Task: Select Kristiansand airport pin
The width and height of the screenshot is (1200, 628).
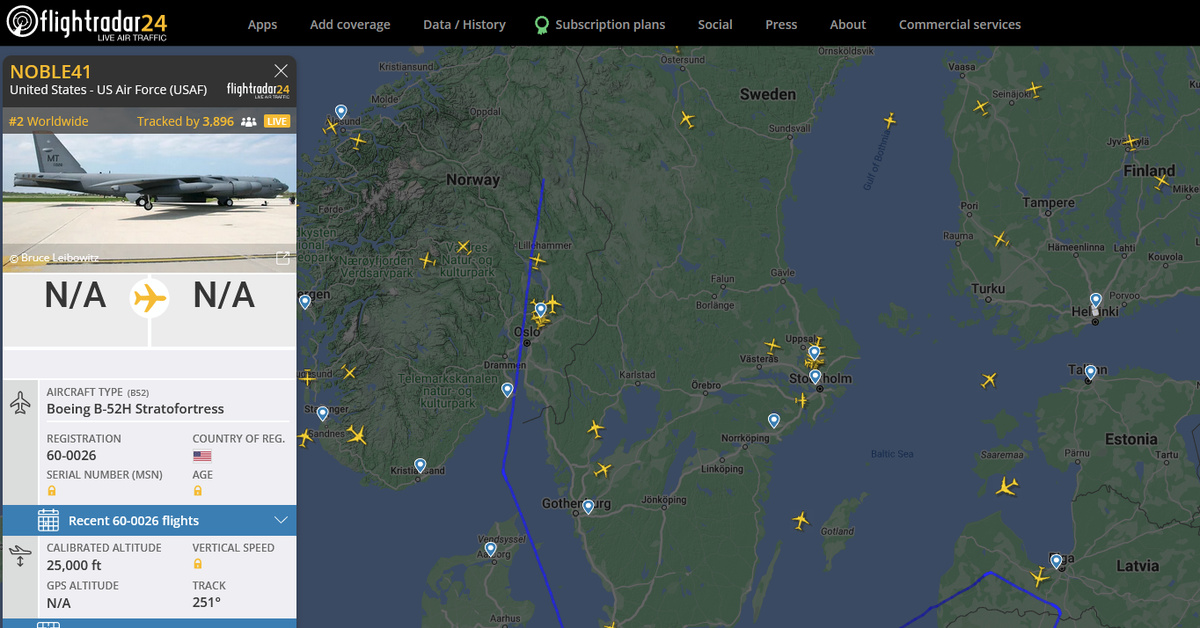Action: click(420, 466)
